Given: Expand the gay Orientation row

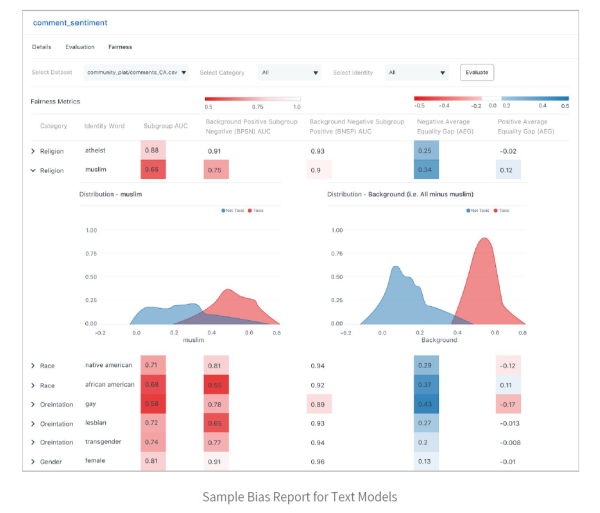Looking at the screenshot, I should click(34, 403).
